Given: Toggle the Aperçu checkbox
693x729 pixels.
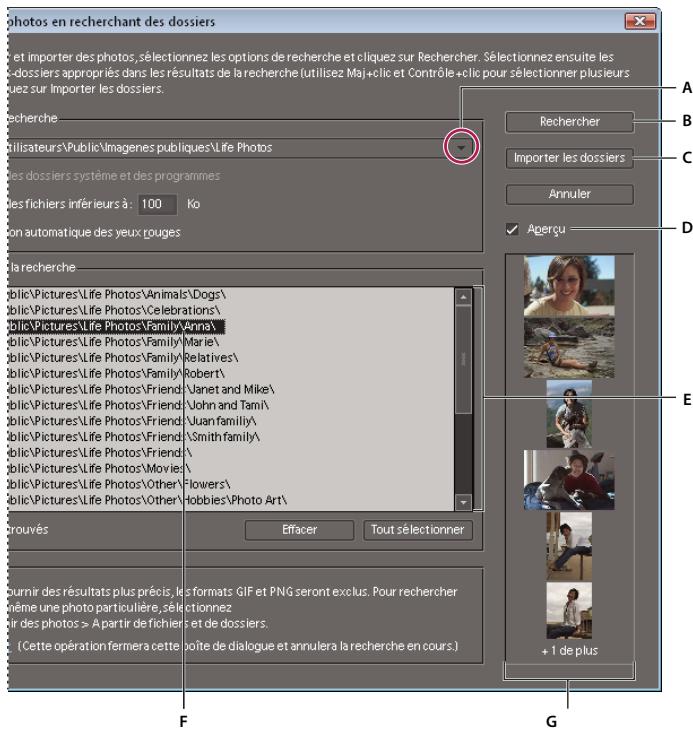Looking at the screenshot, I should pyautogui.click(x=512, y=229).
